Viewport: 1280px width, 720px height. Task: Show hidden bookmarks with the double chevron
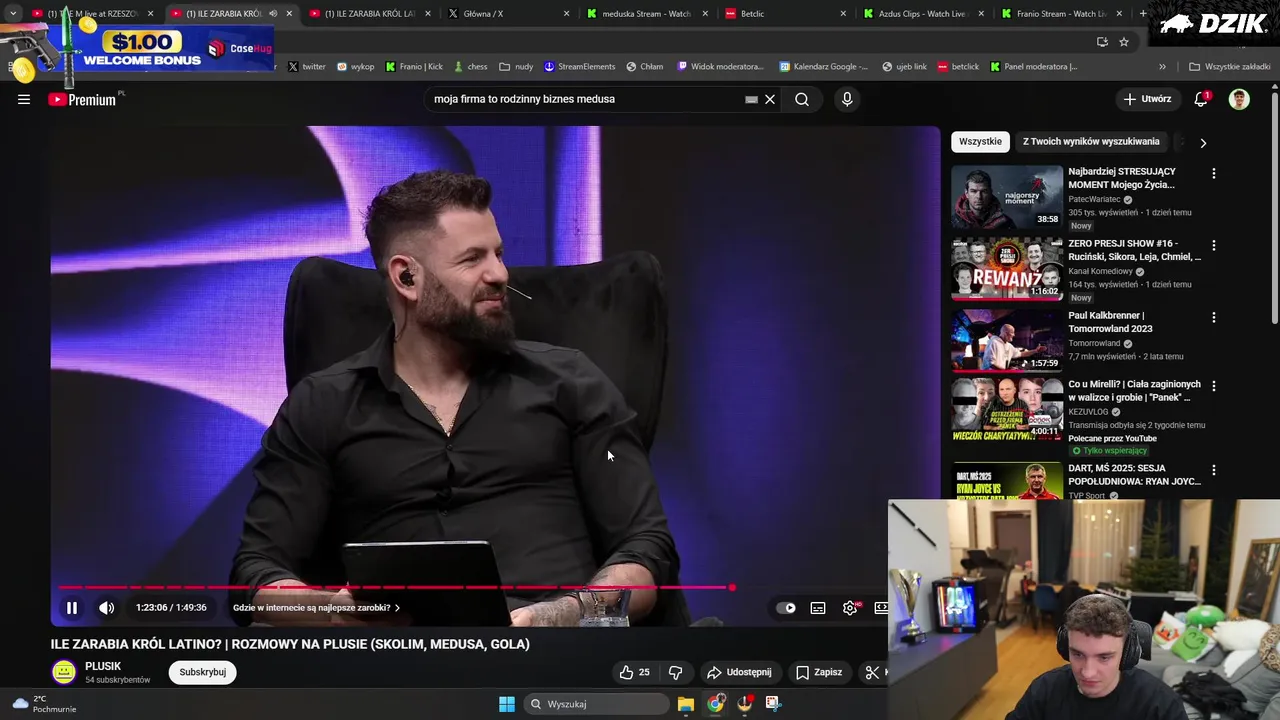click(x=1162, y=67)
